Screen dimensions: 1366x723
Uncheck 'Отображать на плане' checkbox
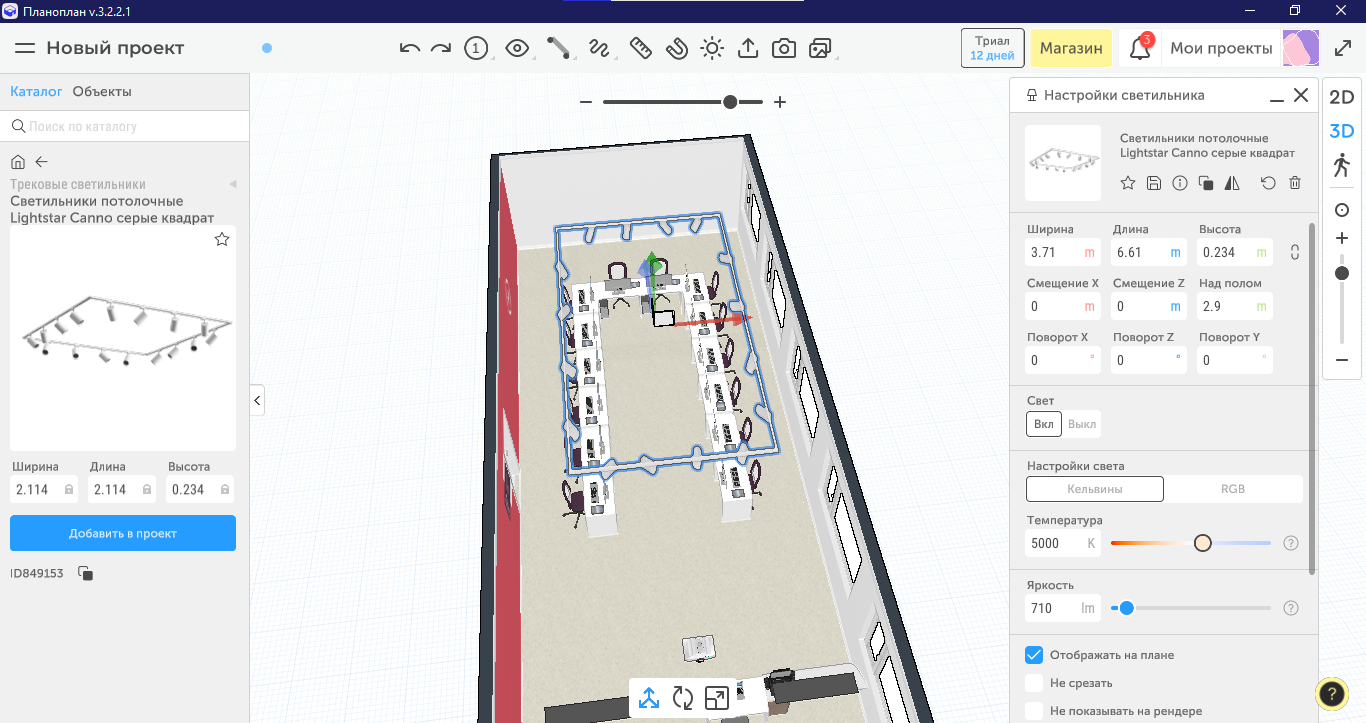tap(1034, 655)
